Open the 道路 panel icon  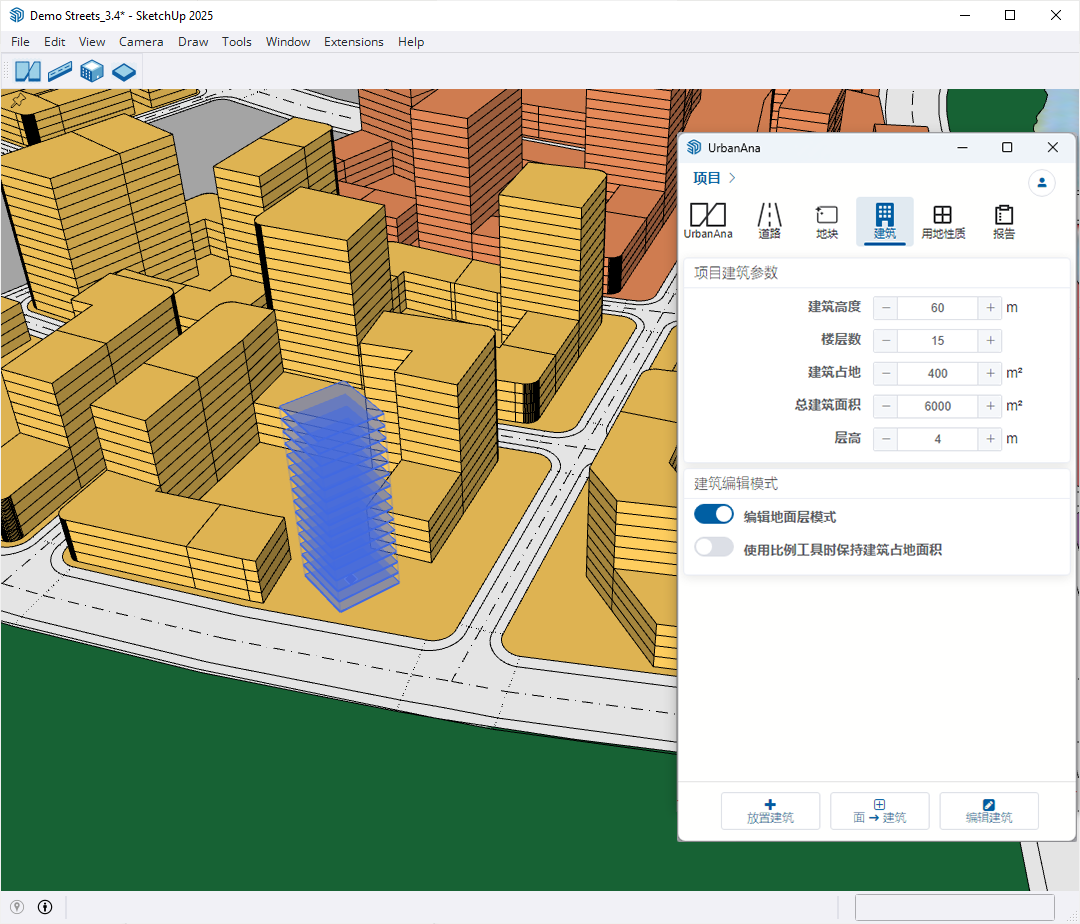769,221
